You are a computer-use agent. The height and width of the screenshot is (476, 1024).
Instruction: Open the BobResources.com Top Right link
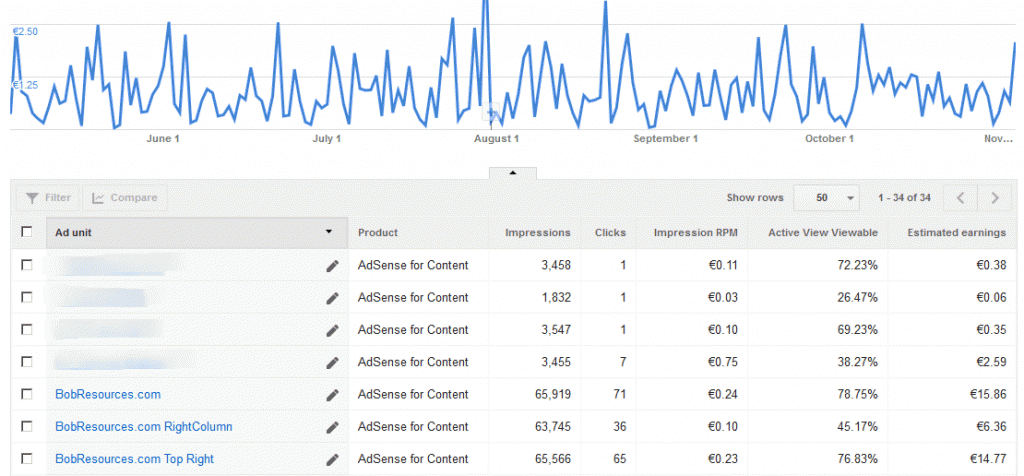coord(135,459)
